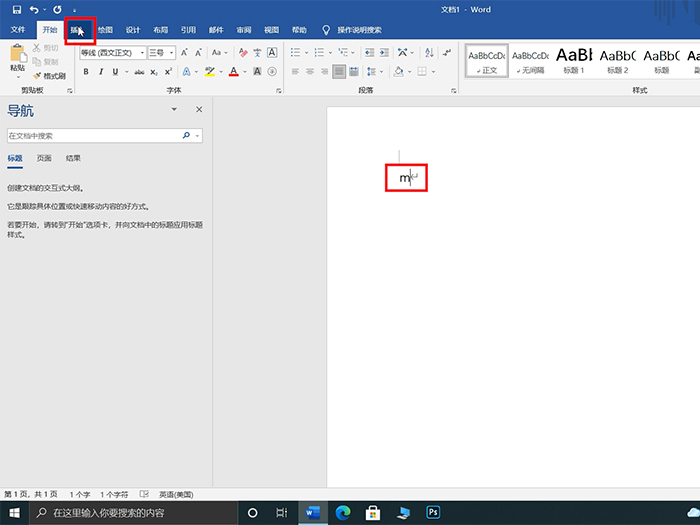
Task: Click the Windows taskbar search box
Action: (x=133, y=512)
